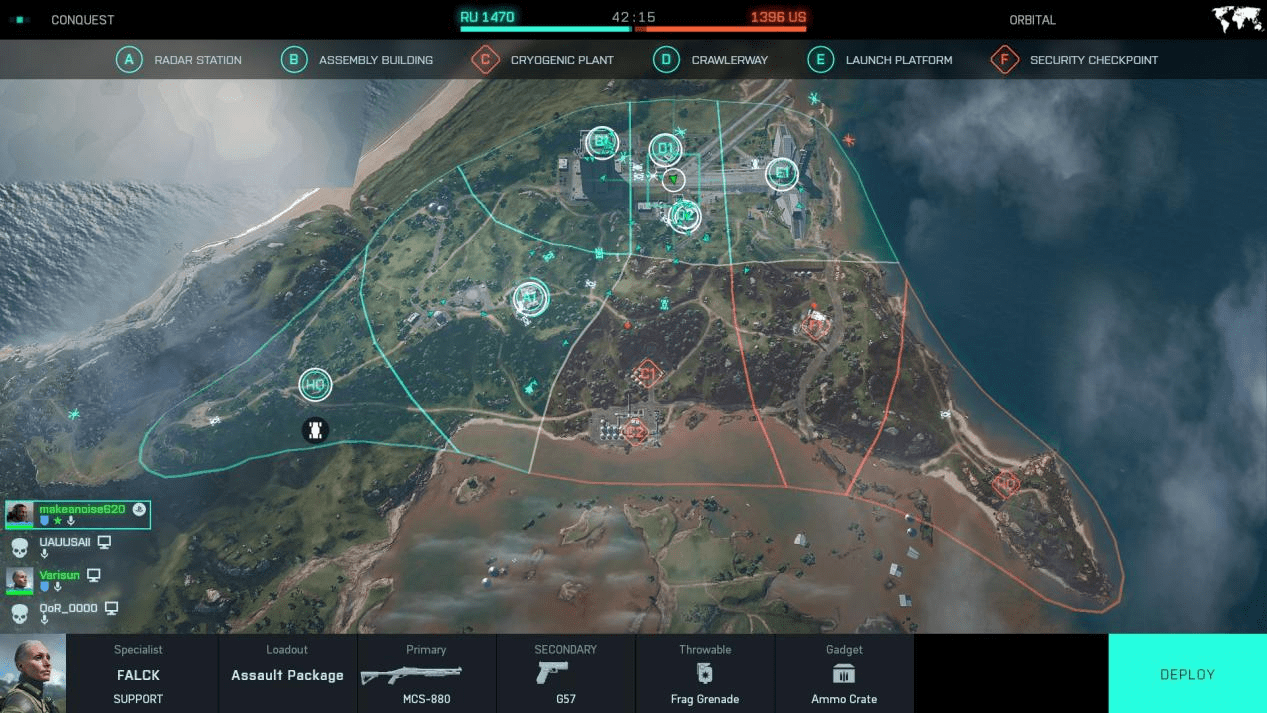Change Gadget Ammo Crate slot
The image size is (1267, 713).
tap(844, 673)
